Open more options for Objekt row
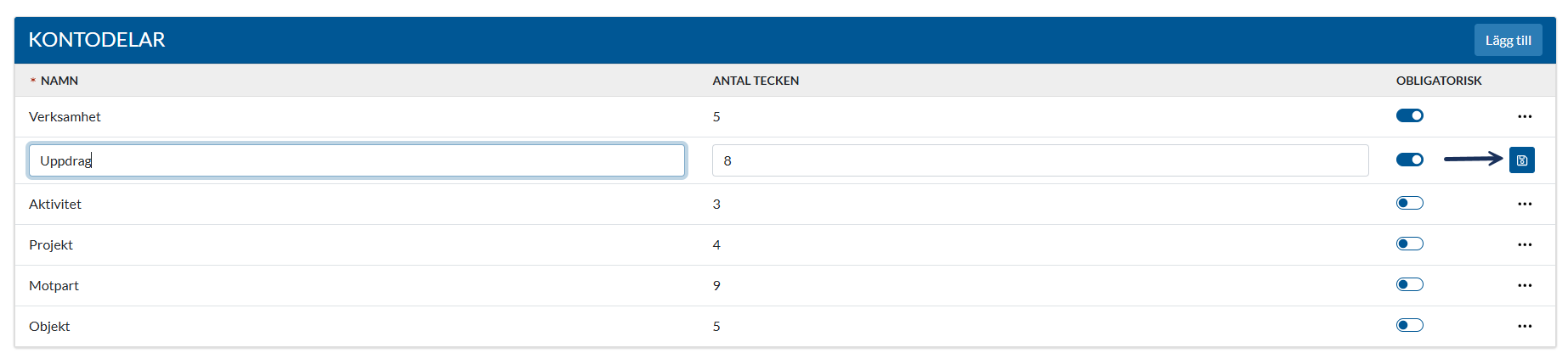 (1525, 326)
